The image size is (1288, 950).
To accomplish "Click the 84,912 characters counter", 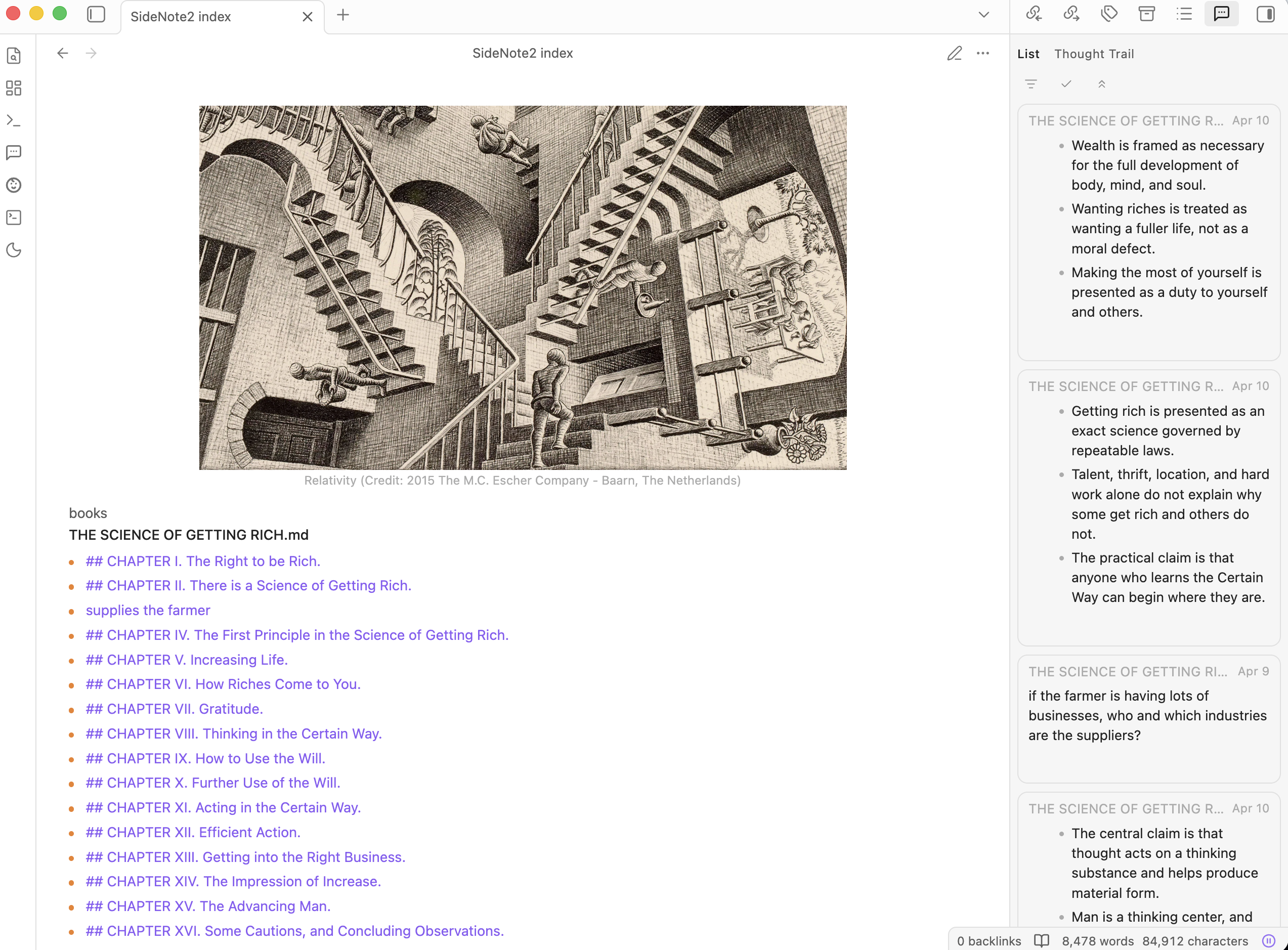I will click(1195, 941).
